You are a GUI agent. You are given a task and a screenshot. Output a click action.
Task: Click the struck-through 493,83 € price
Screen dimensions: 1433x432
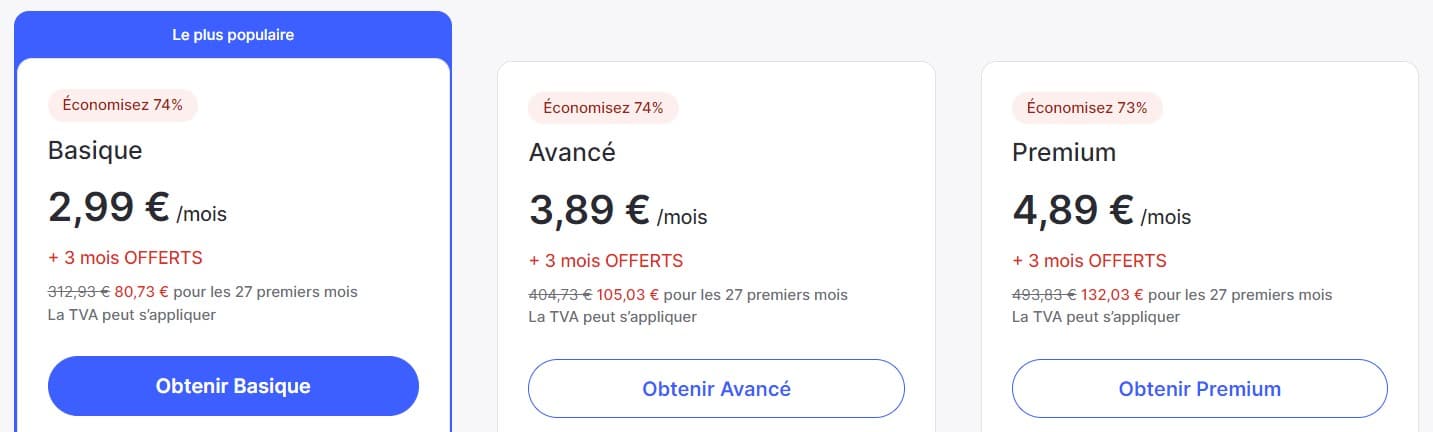tap(1044, 295)
